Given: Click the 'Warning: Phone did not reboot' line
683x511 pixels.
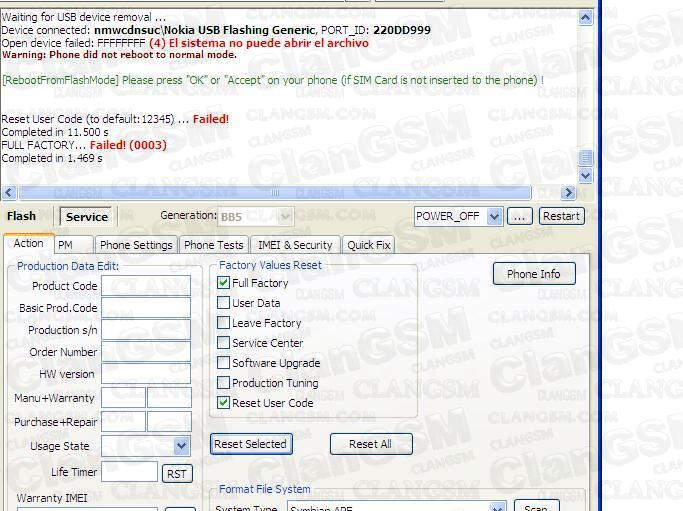Looking at the screenshot, I should 119,55.
